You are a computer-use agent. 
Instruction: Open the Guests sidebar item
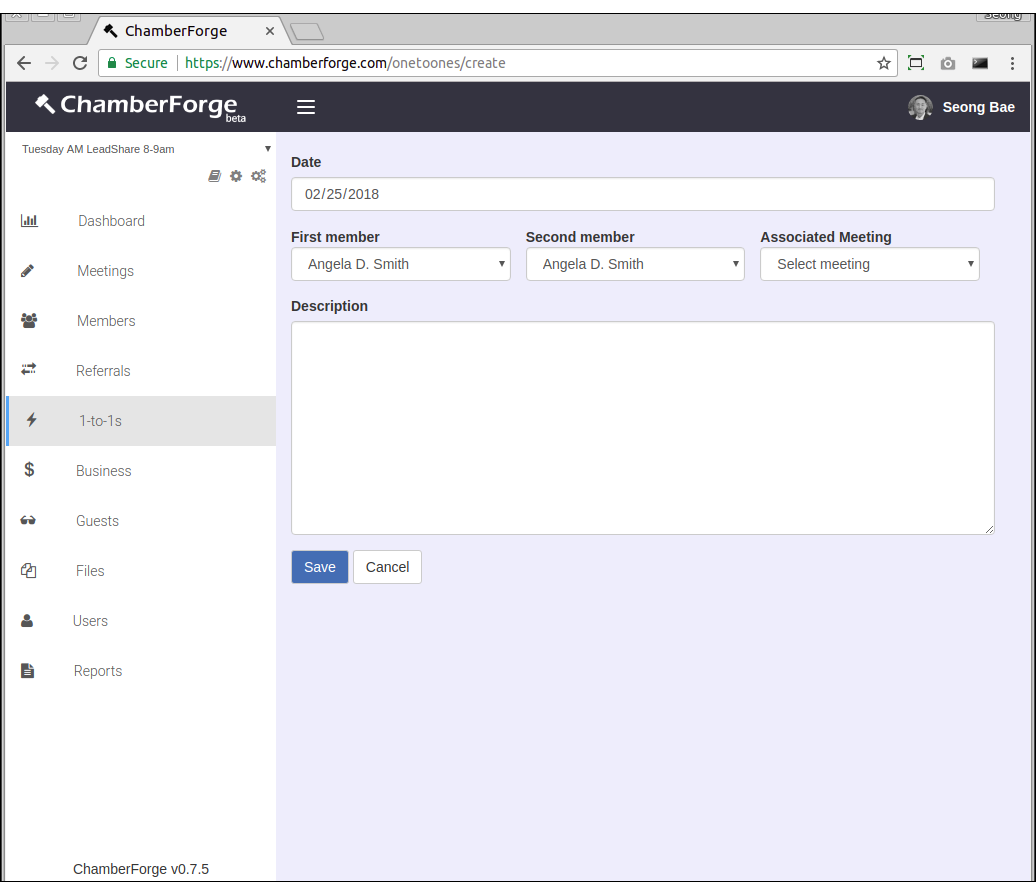pyautogui.click(x=97, y=521)
